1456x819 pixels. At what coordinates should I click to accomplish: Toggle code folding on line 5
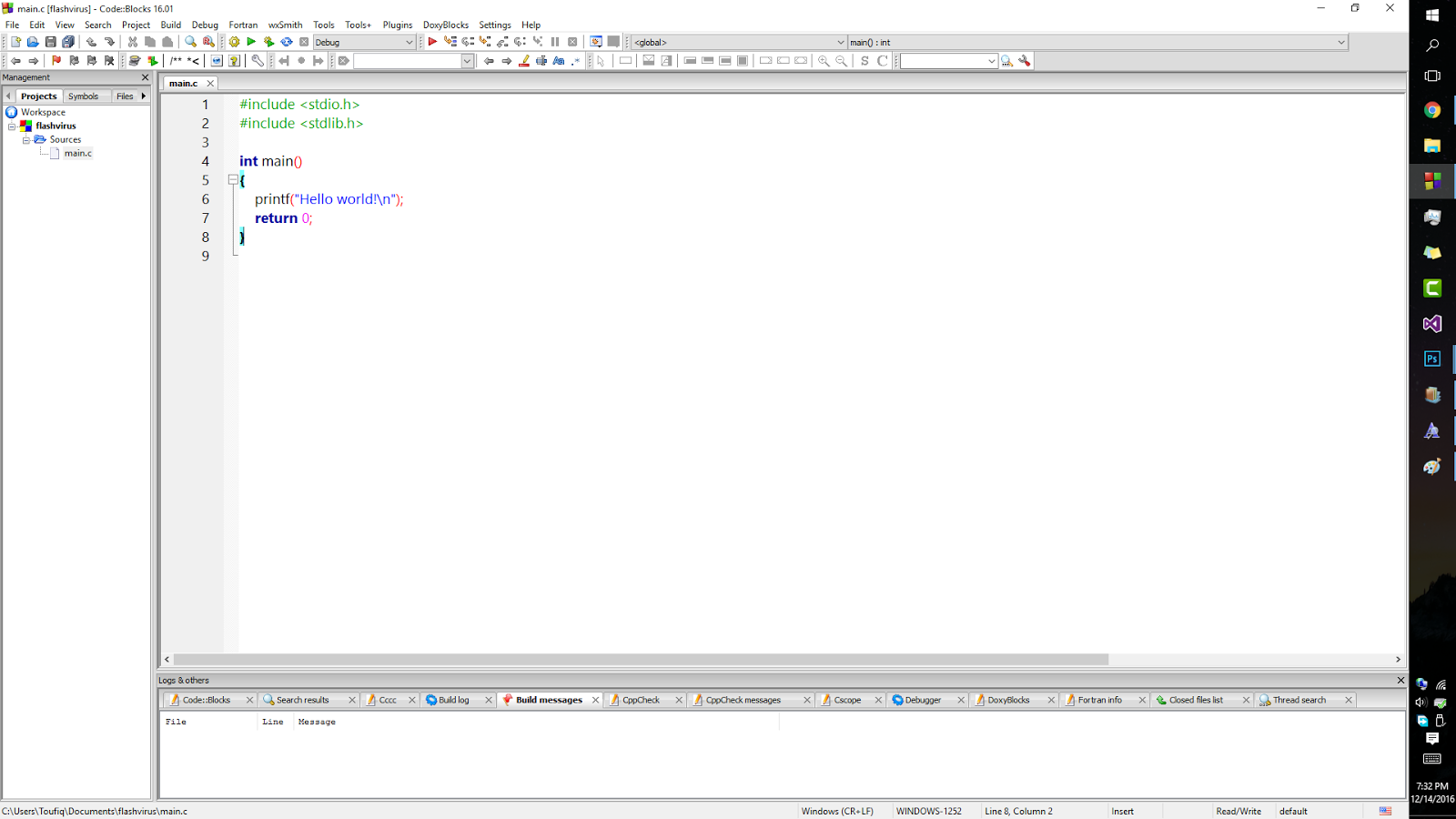tap(233, 180)
